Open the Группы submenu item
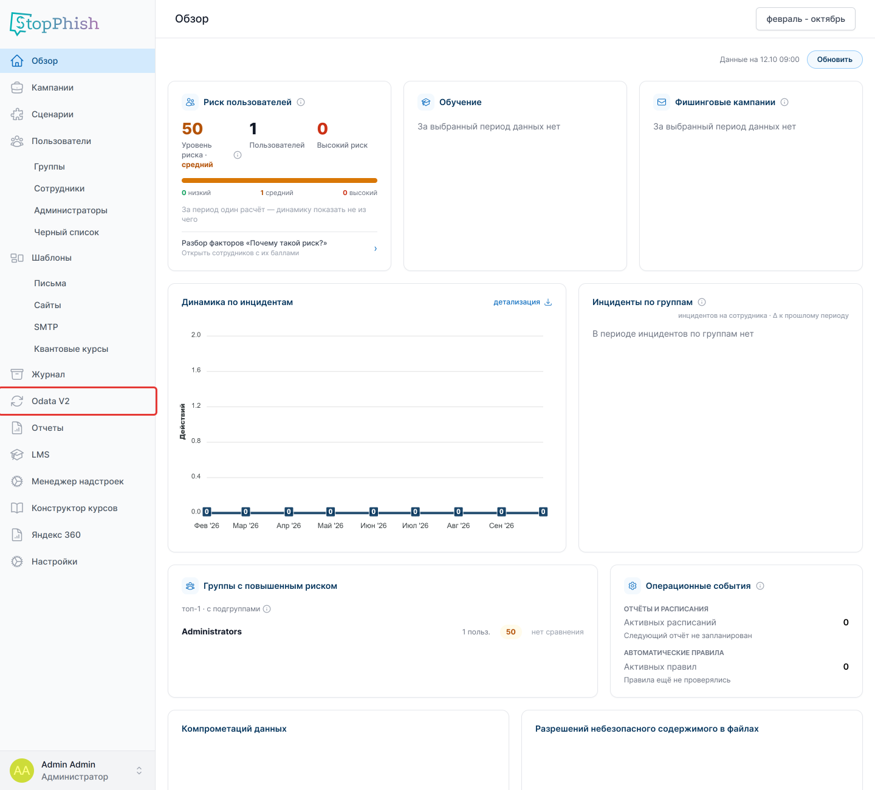Image resolution: width=875 pixels, height=790 pixels. 49,167
